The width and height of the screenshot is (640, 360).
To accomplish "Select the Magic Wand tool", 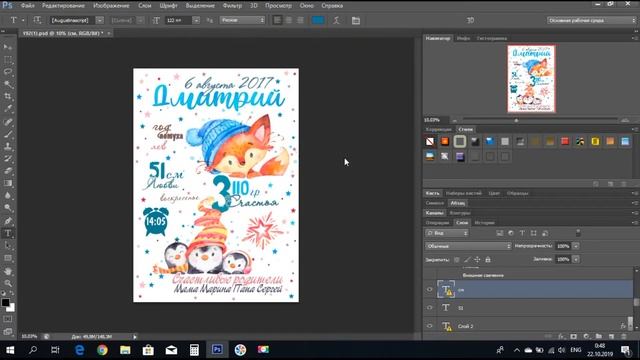I will [x=8, y=84].
